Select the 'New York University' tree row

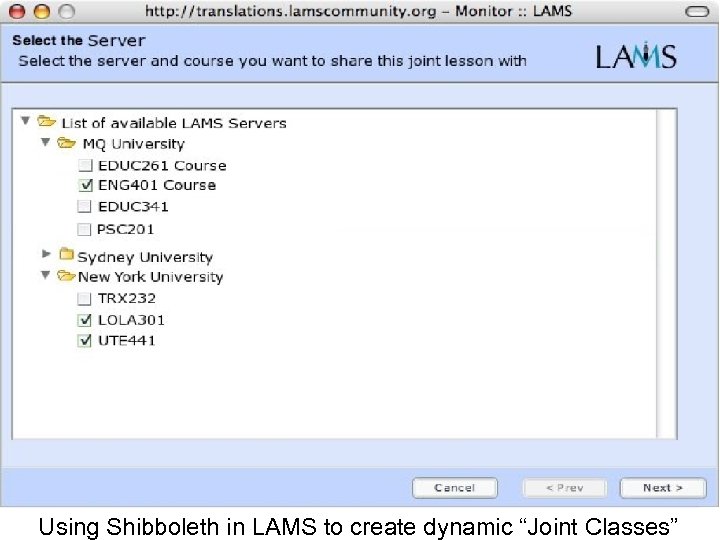pyautogui.click(x=151, y=277)
